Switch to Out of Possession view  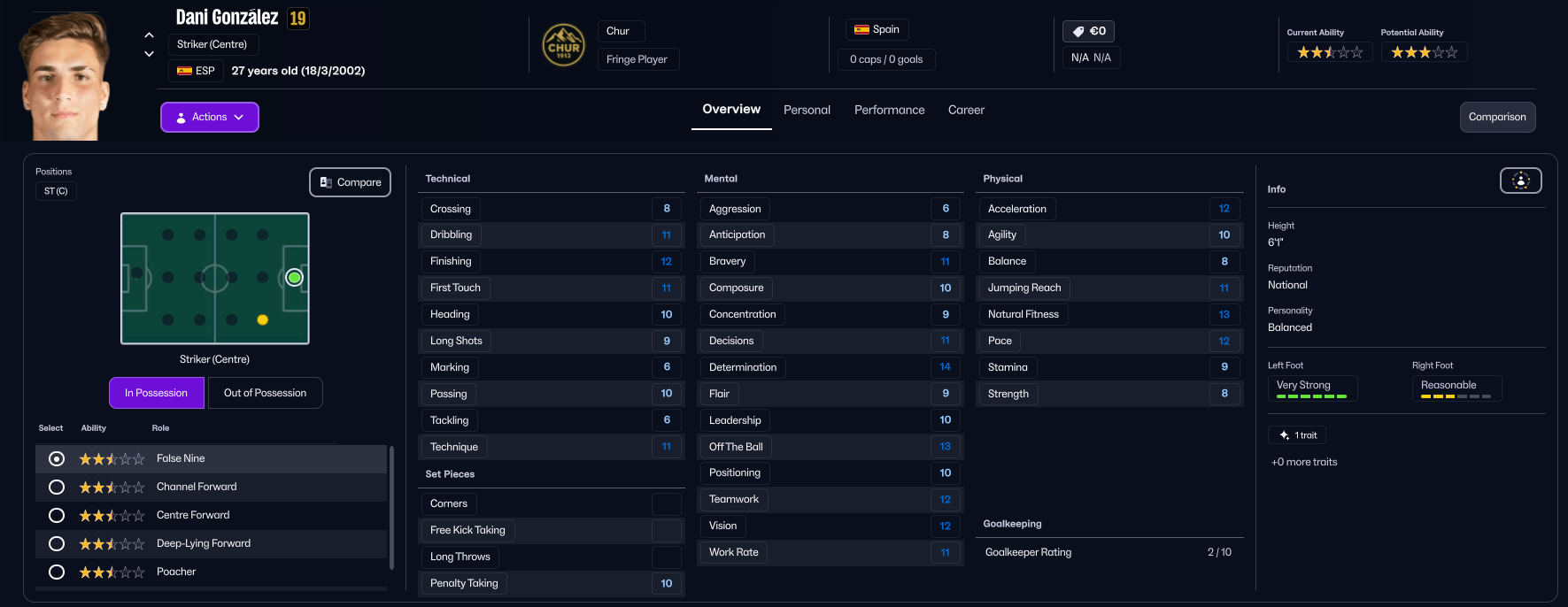[x=266, y=393]
